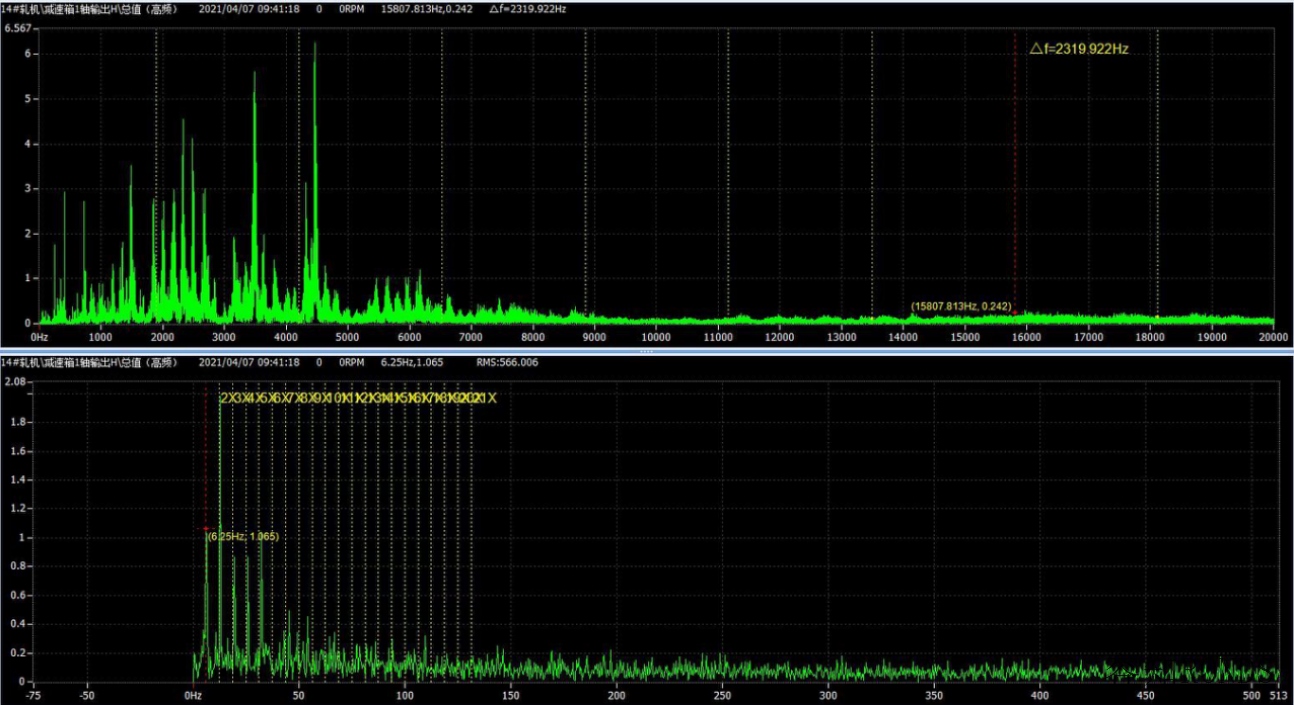Viewport: 1294px width, 705px height.
Task: Click the 2X harmonic marker label
Action: point(226,398)
